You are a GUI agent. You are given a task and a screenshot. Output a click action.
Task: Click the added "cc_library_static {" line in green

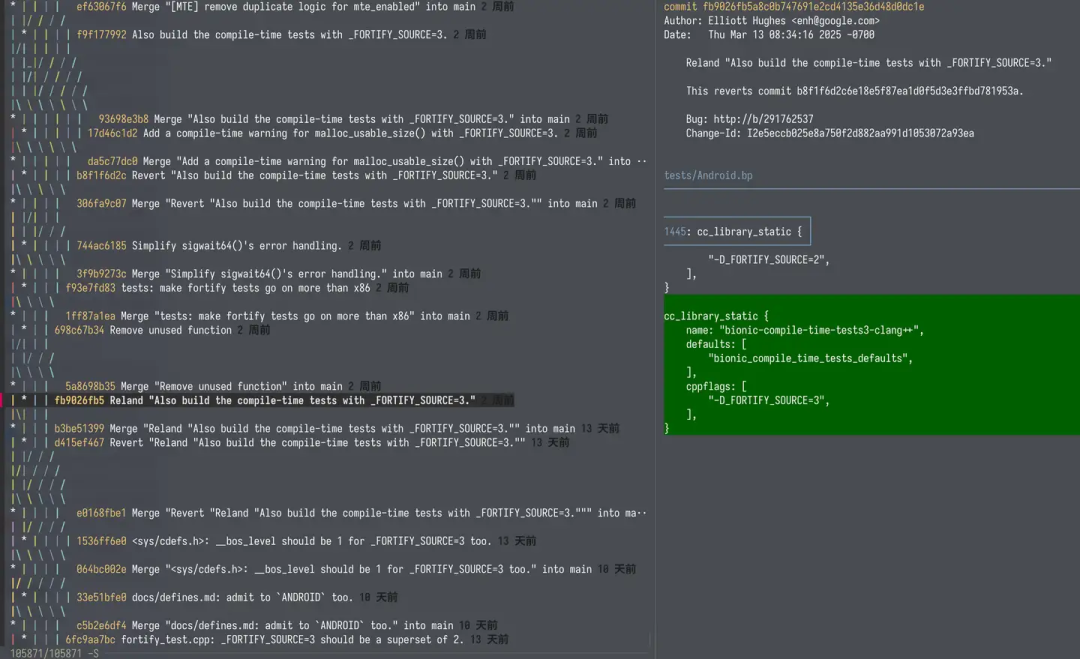point(716,316)
